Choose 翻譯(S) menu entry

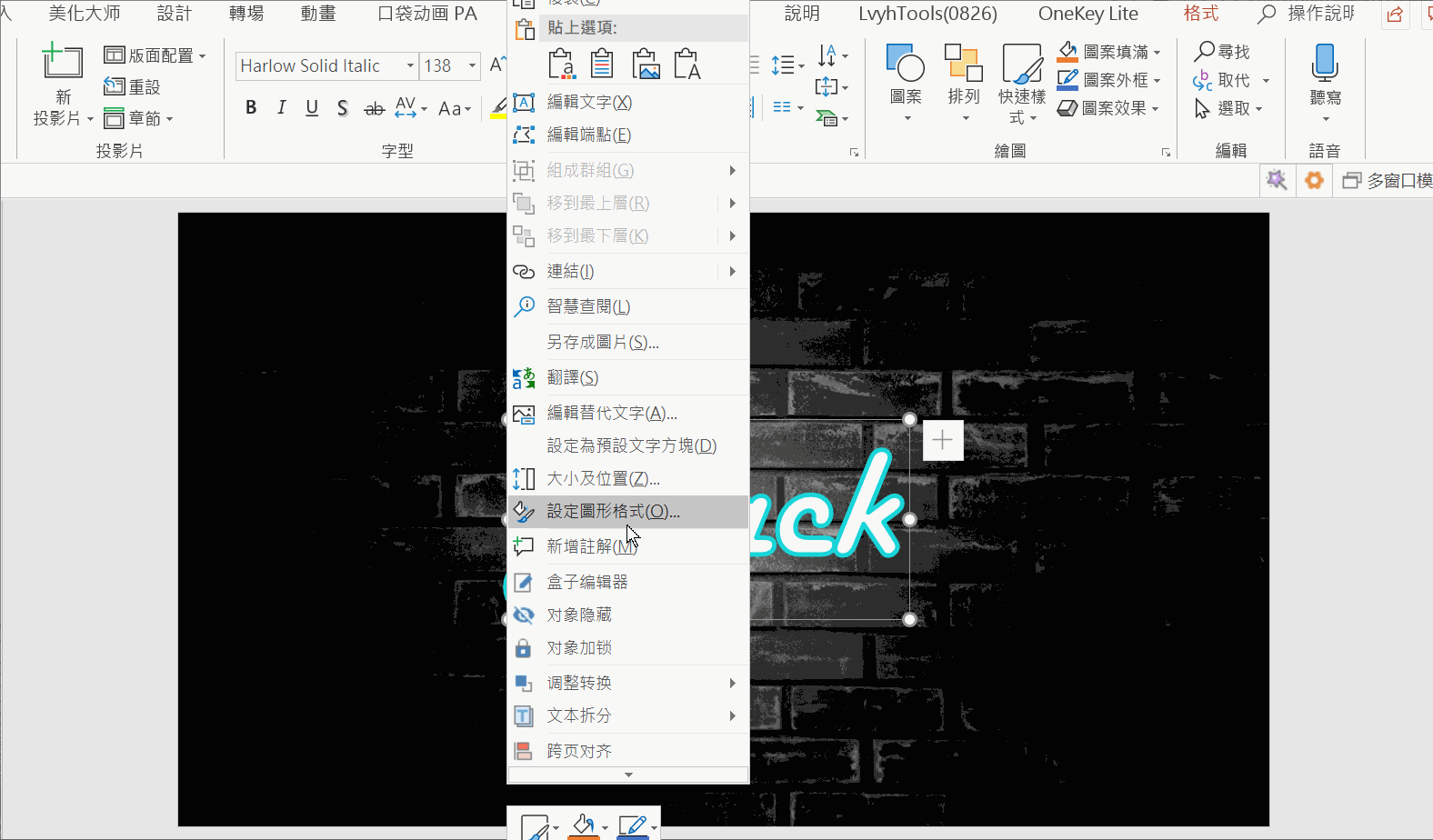[x=627, y=377]
